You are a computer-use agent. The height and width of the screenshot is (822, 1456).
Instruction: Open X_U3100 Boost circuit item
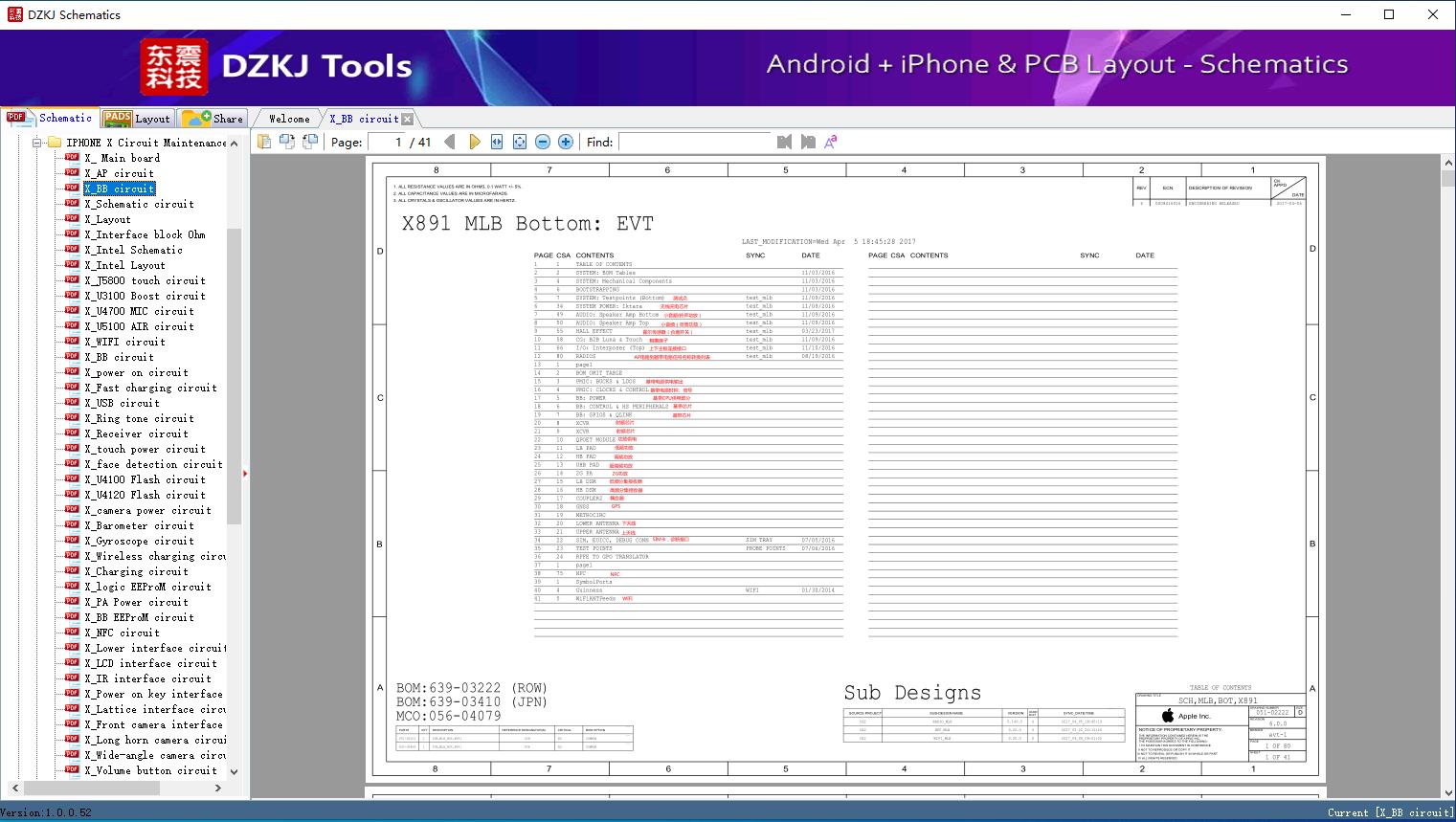(145, 296)
